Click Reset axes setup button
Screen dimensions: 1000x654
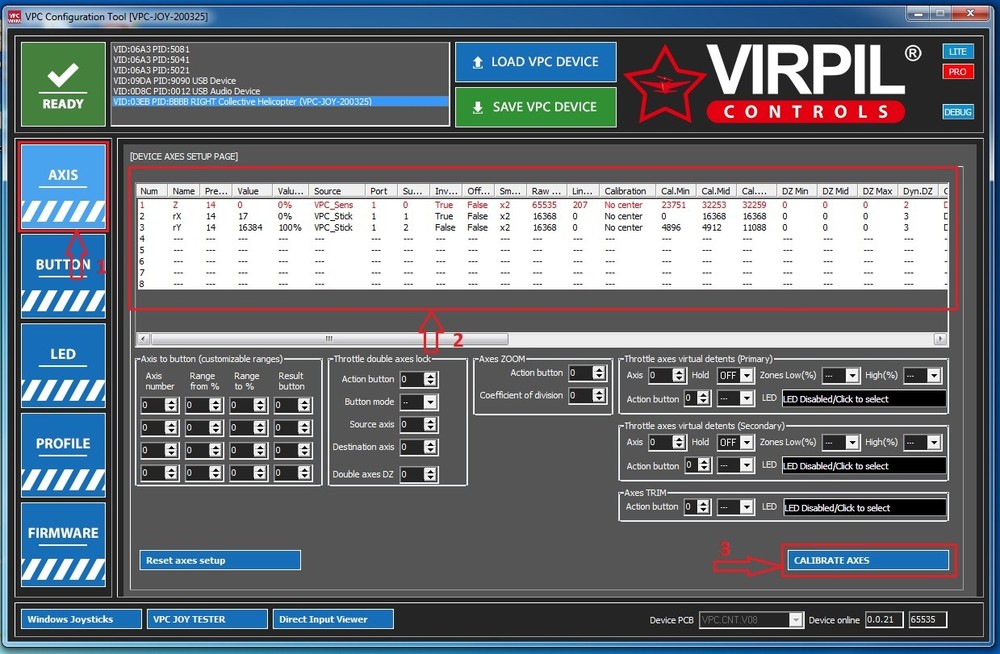pos(220,560)
